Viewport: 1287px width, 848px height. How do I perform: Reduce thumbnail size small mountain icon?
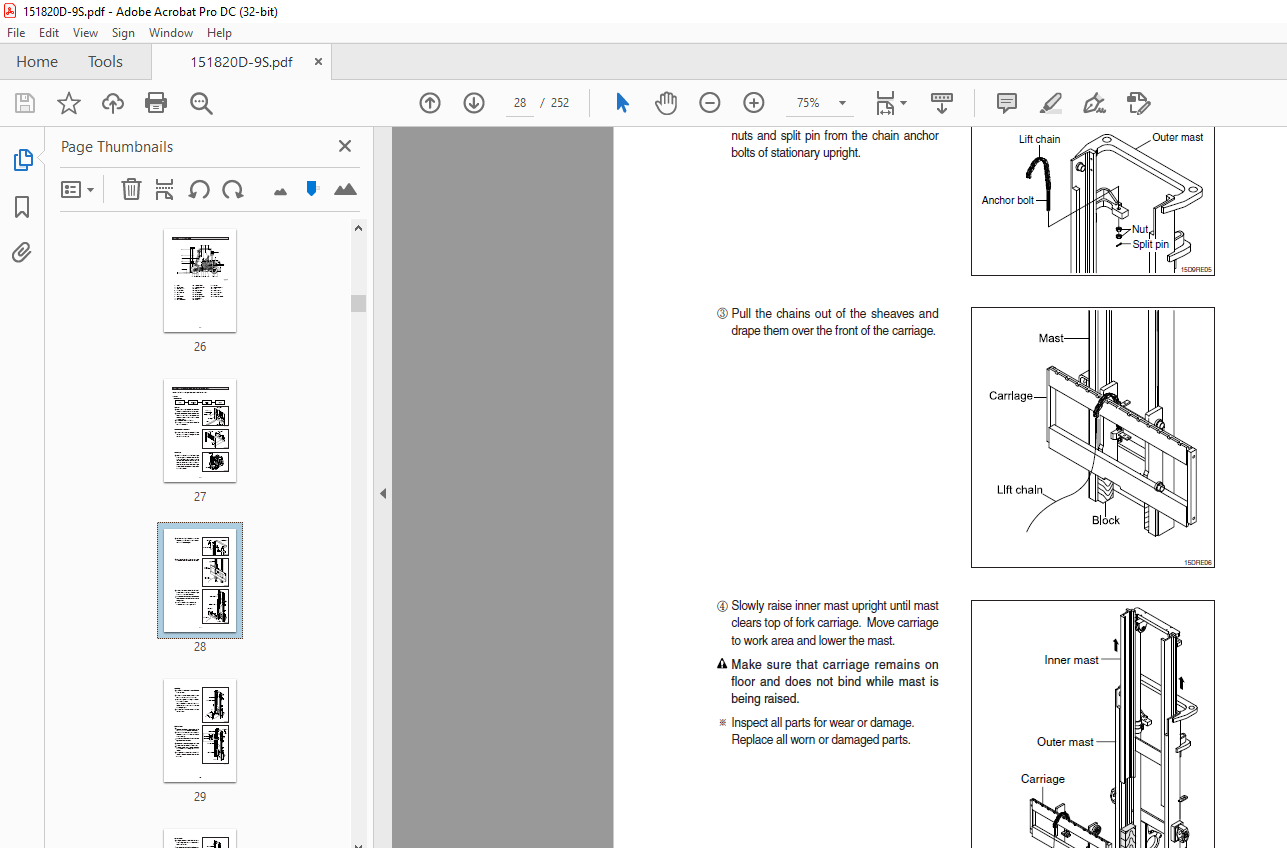coord(280,190)
